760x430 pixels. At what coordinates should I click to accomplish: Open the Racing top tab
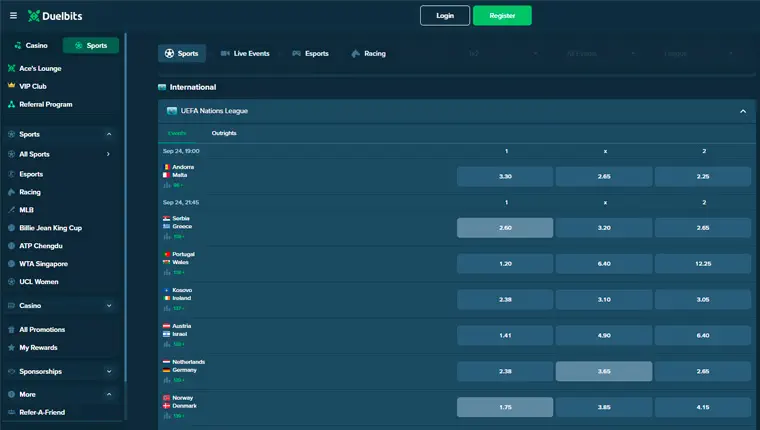[368, 53]
